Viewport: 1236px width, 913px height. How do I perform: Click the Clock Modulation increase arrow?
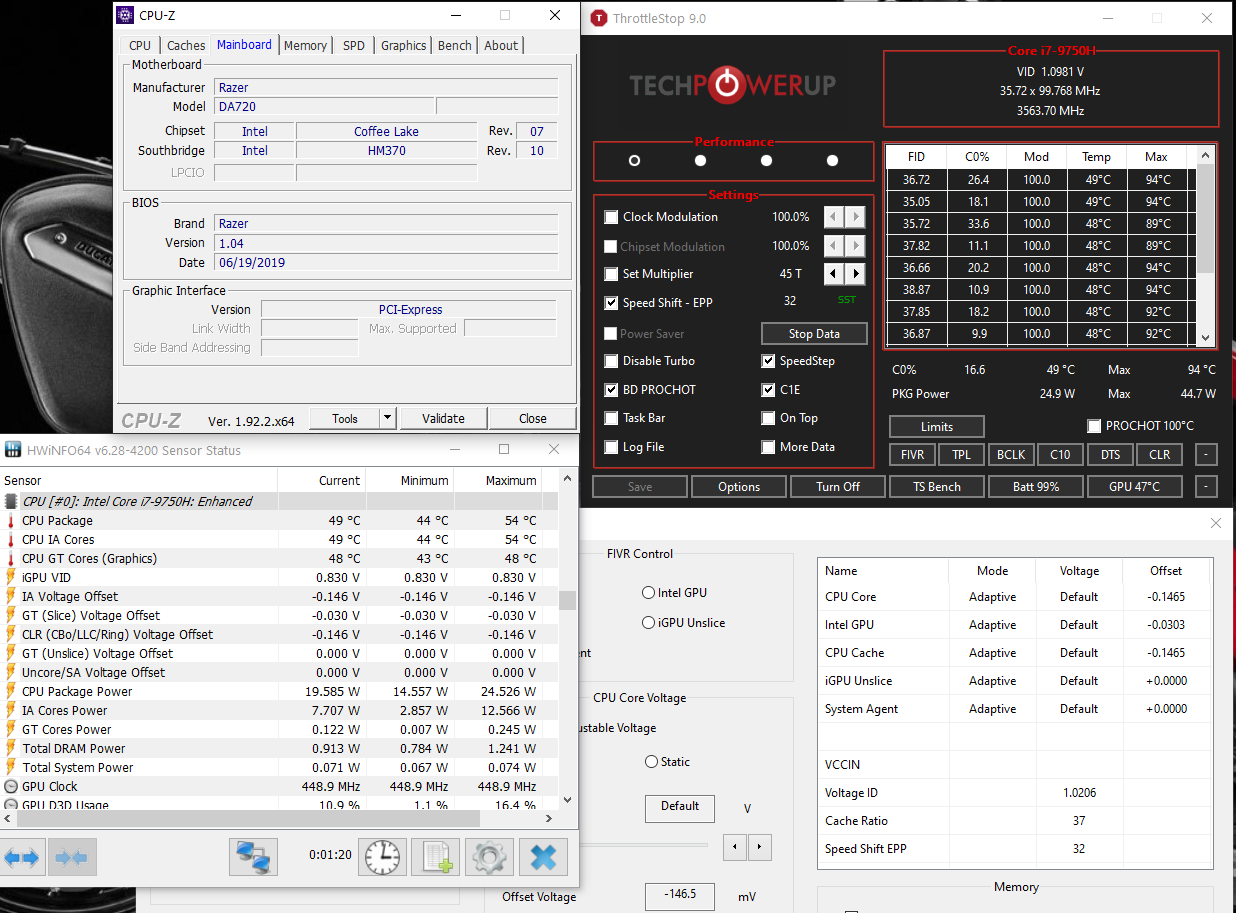[x=855, y=217]
